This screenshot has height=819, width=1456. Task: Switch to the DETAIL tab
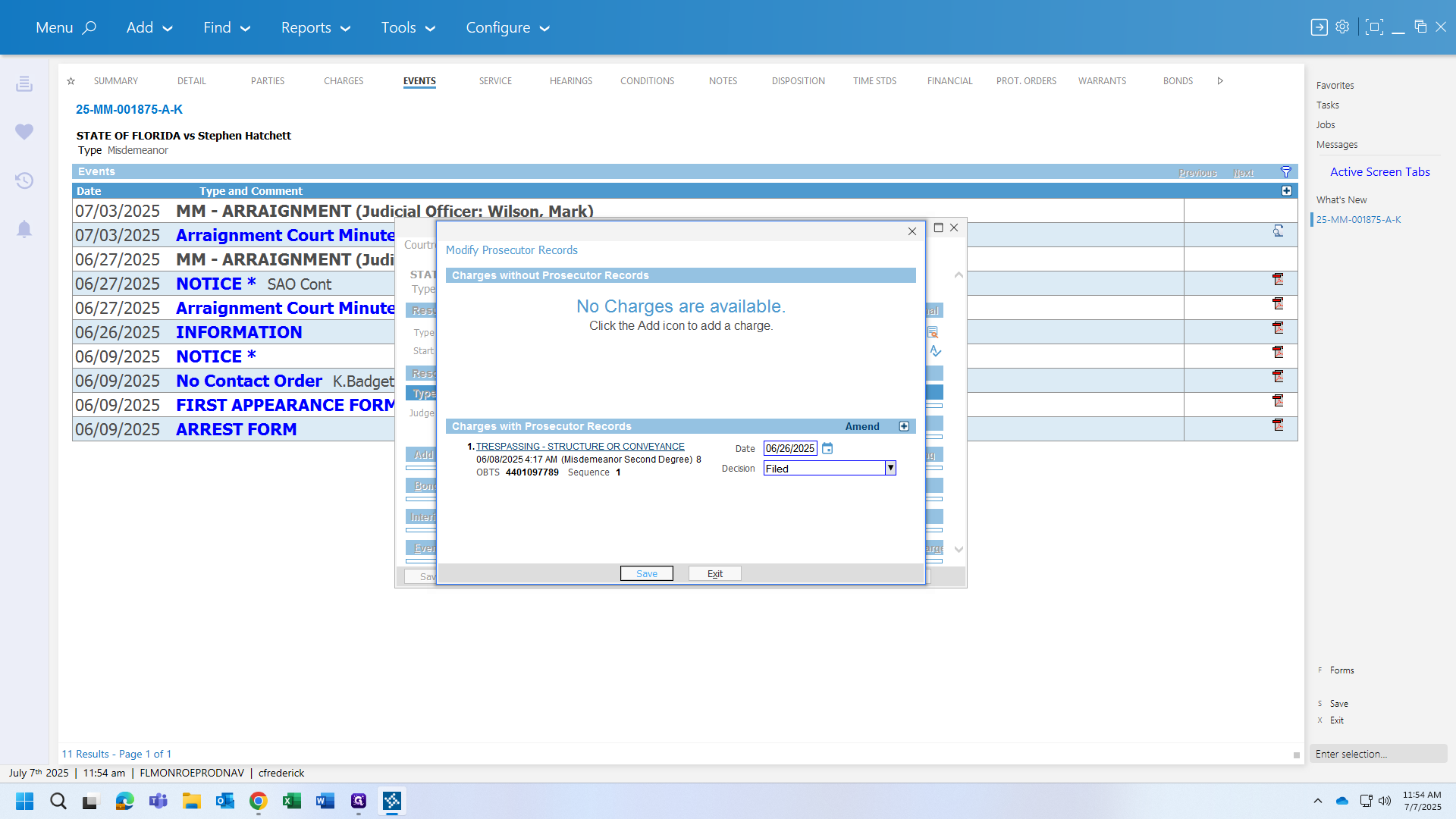192,81
